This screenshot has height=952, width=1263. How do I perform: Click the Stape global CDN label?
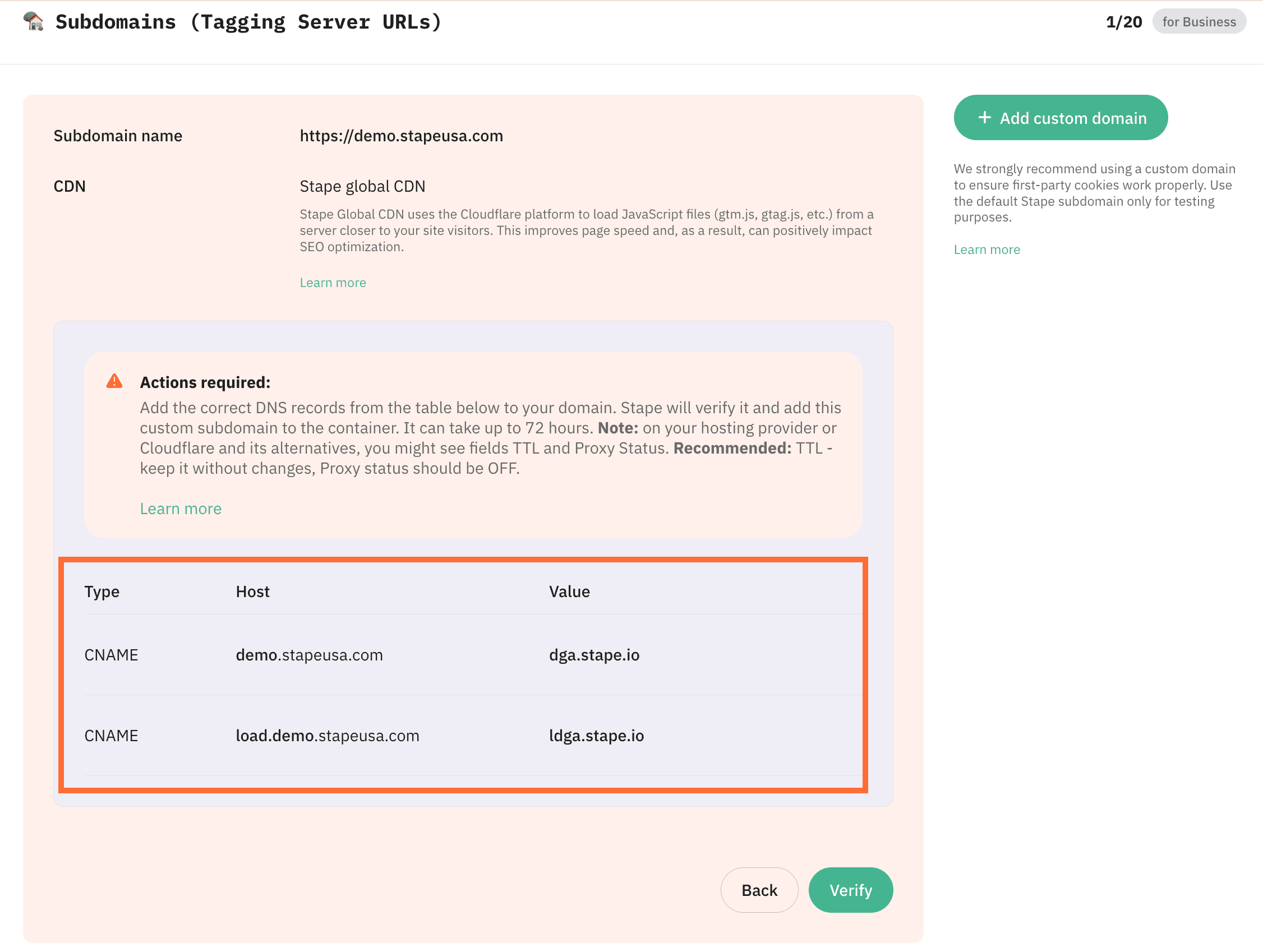(x=362, y=186)
